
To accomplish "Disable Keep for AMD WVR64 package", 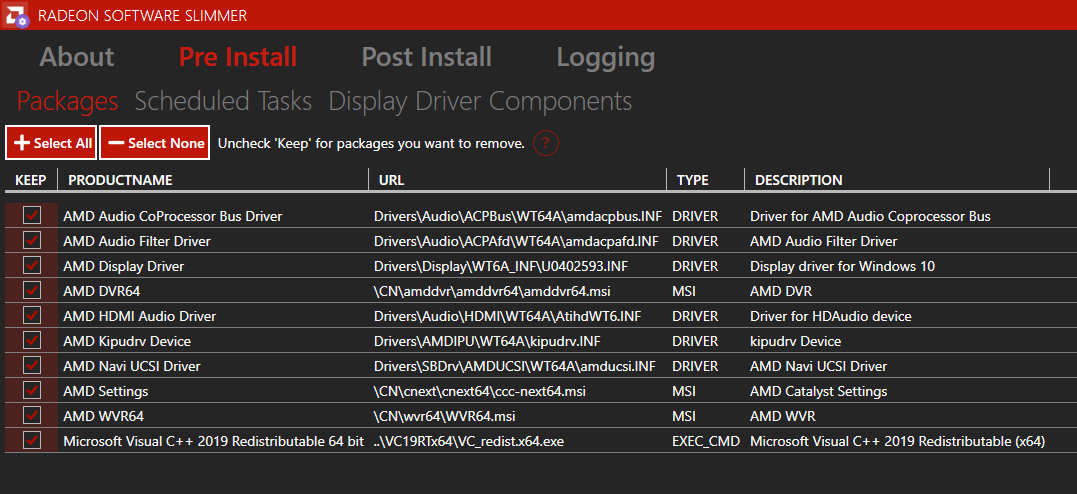I will coord(32,416).
